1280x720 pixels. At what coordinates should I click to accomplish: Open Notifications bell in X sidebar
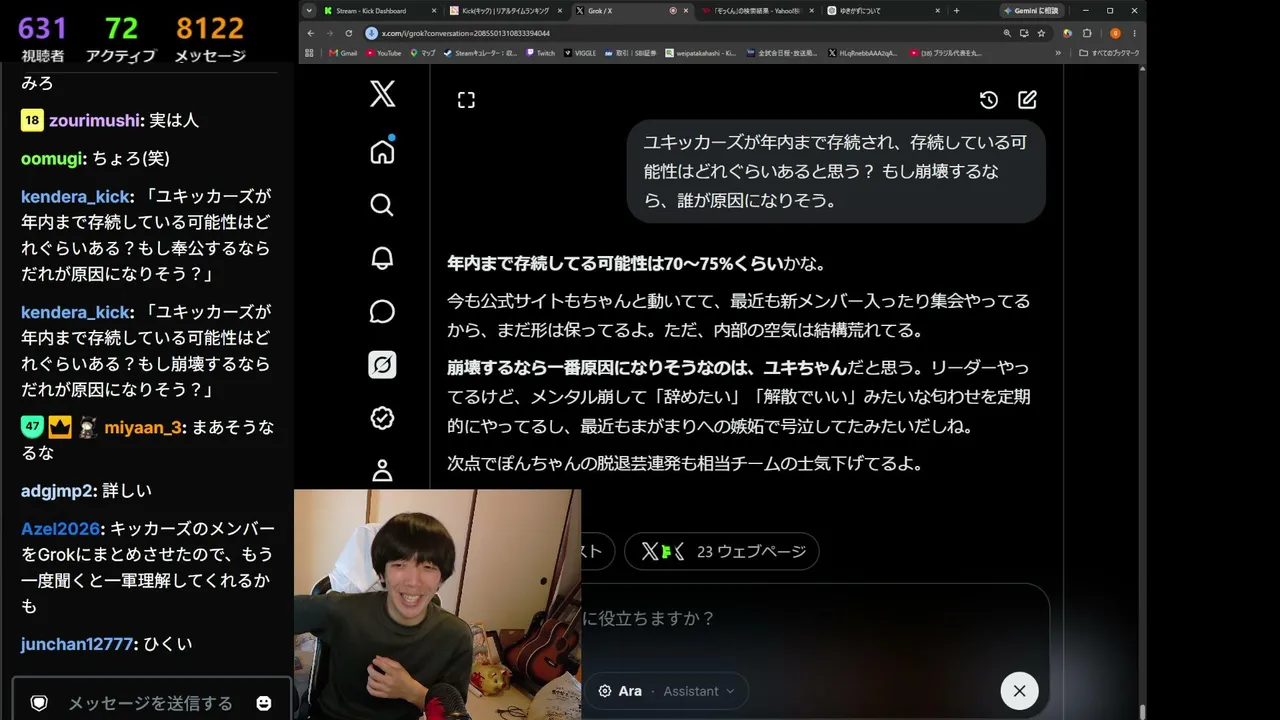(x=382, y=258)
